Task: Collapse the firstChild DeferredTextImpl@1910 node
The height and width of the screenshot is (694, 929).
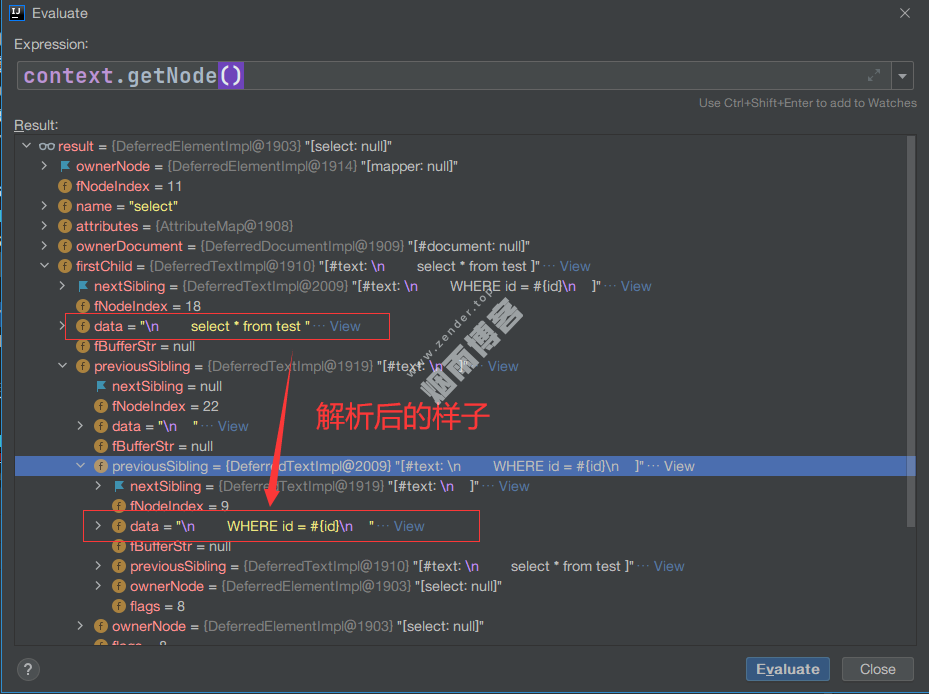Action: click(x=44, y=266)
